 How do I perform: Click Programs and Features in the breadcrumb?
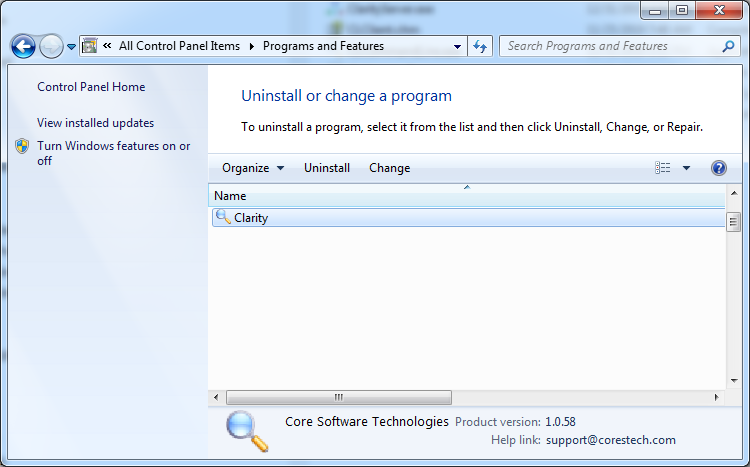point(323,46)
